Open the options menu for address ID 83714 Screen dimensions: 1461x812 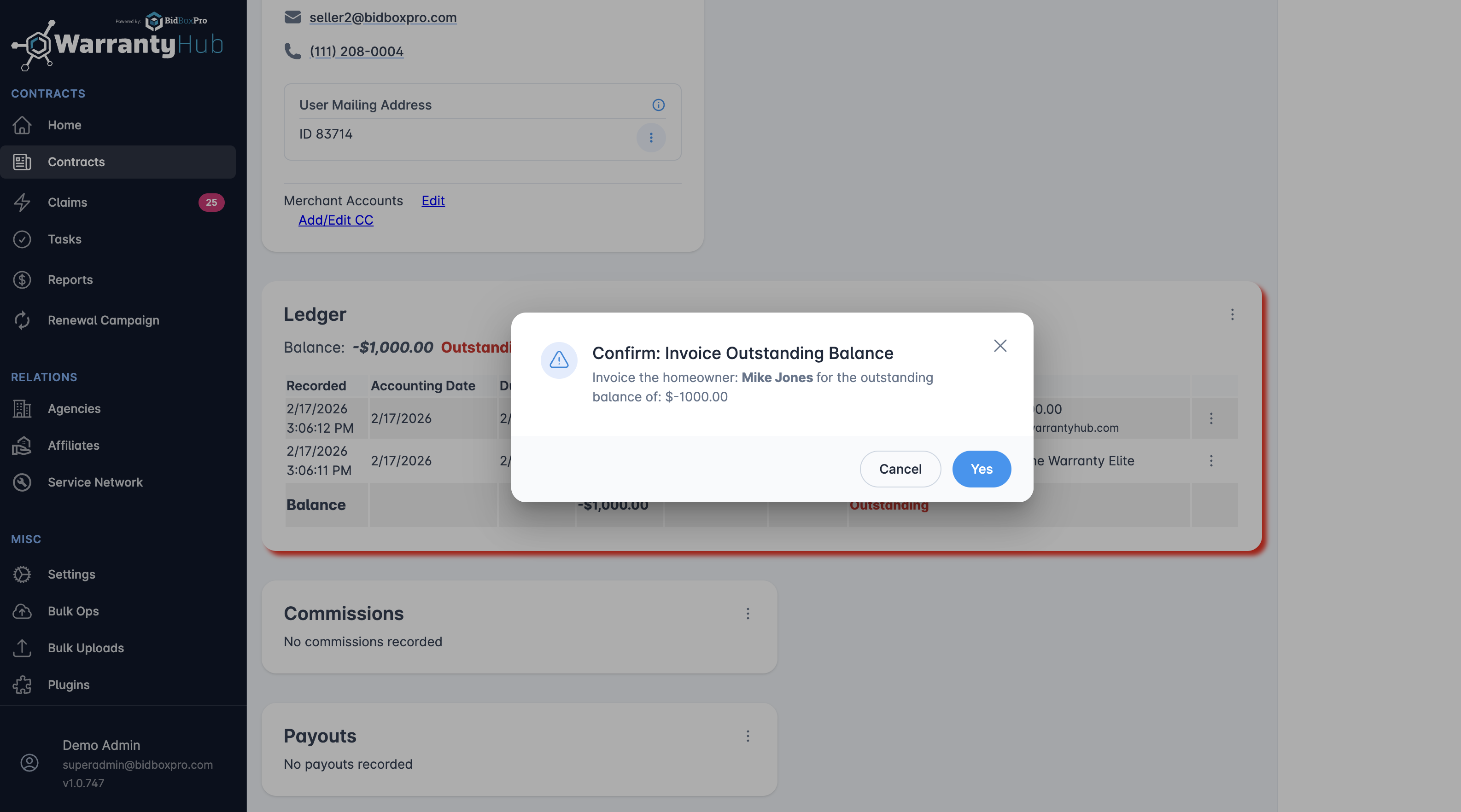point(650,138)
